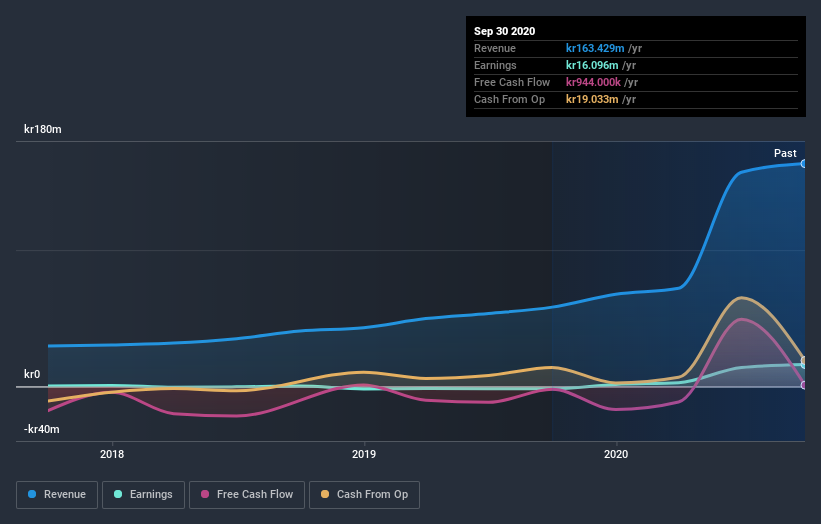Click the Earnings row label in the tooltip
The width and height of the screenshot is (821, 524).
[x=495, y=65]
